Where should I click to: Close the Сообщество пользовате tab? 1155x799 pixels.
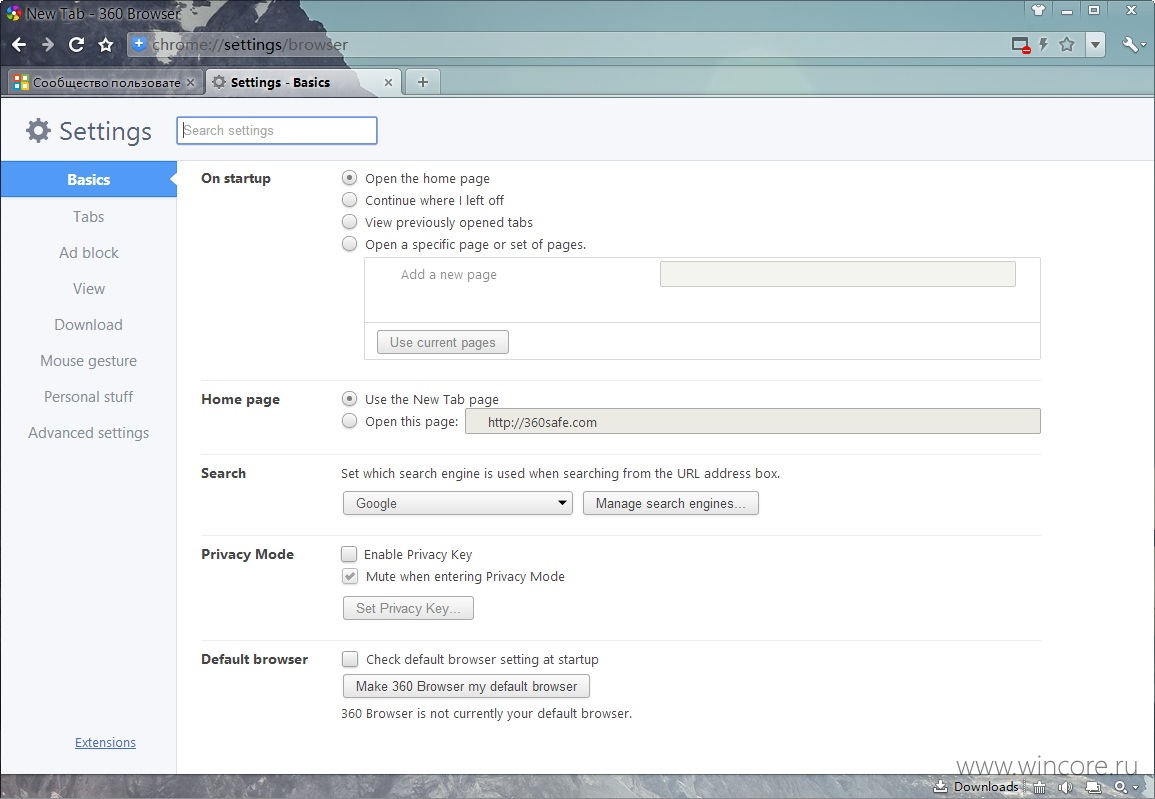pyautogui.click(x=191, y=82)
